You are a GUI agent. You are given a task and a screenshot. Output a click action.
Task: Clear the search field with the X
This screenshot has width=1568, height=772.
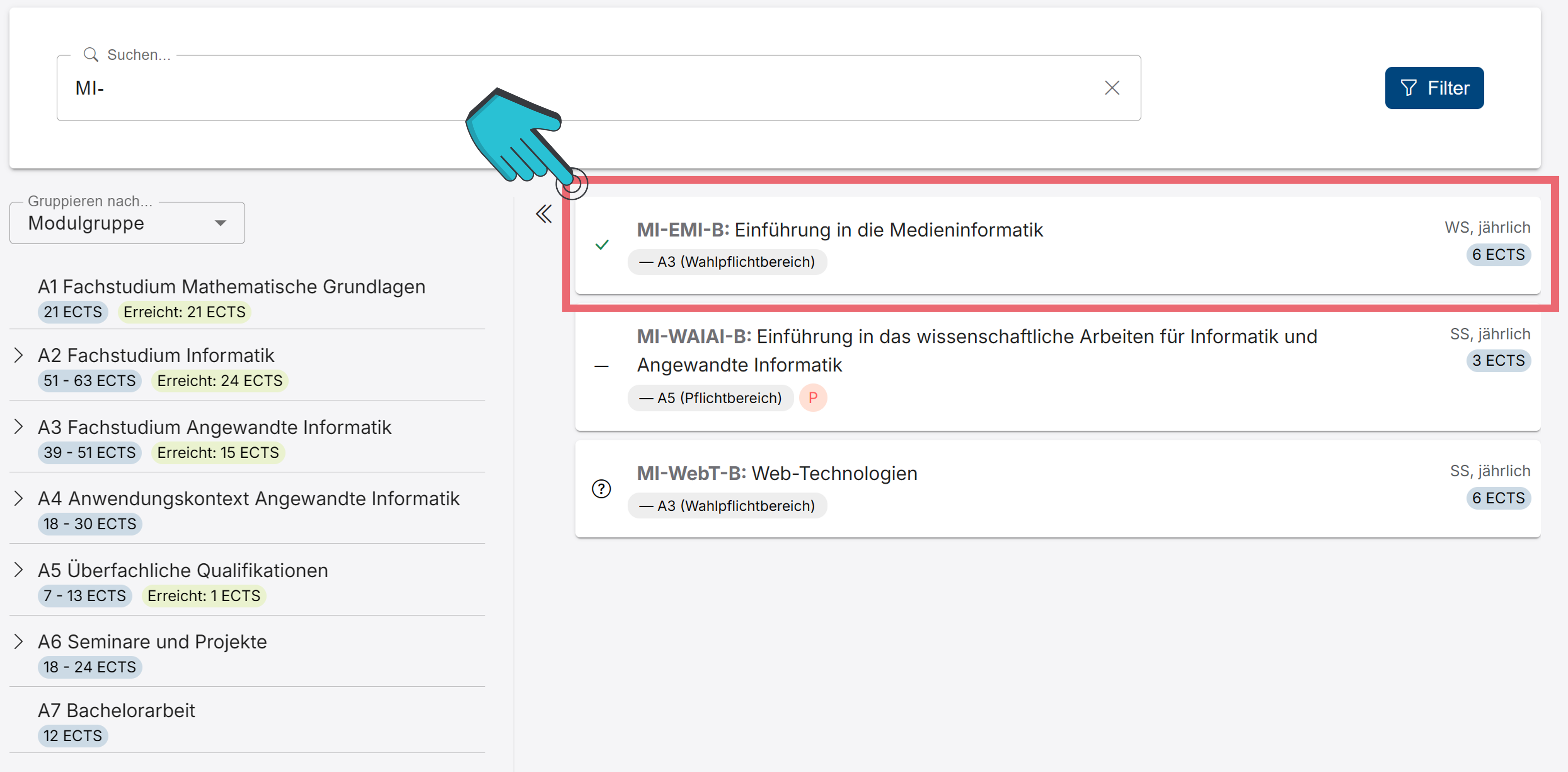tap(1111, 88)
